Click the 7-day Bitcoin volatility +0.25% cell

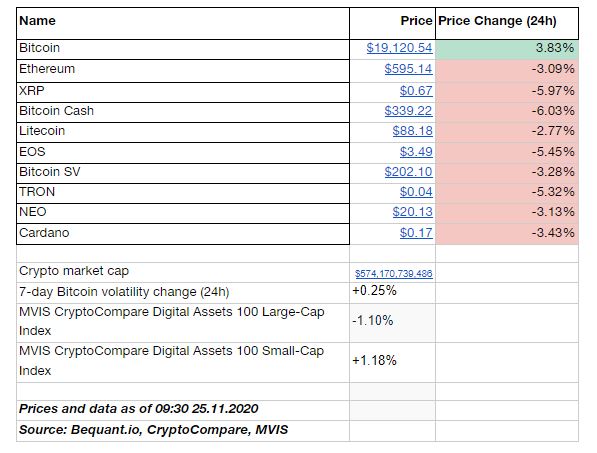point(393,292)
